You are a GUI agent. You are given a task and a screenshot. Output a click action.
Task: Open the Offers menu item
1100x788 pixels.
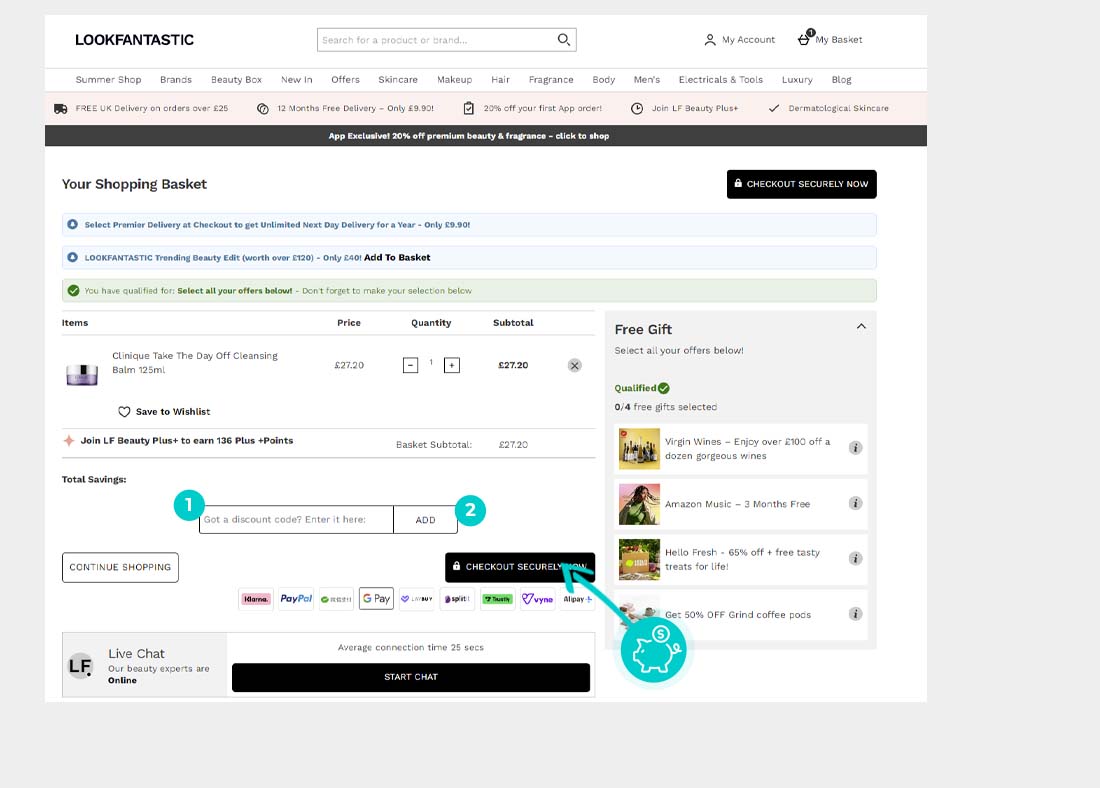point(345,80)
